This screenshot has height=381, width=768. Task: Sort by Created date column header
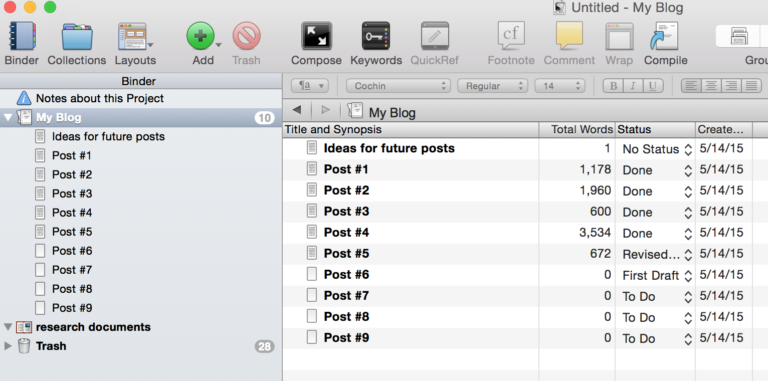tap(724, 130)
